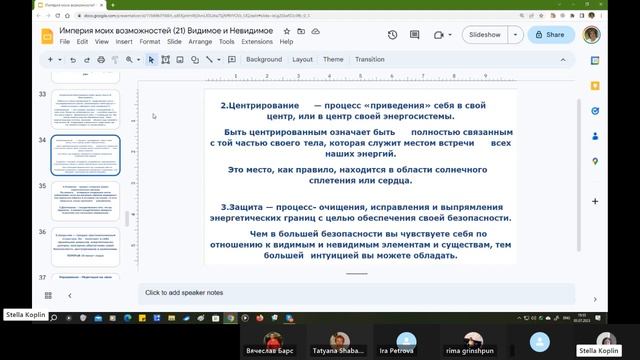Activate paint format tool

[115, 60]
